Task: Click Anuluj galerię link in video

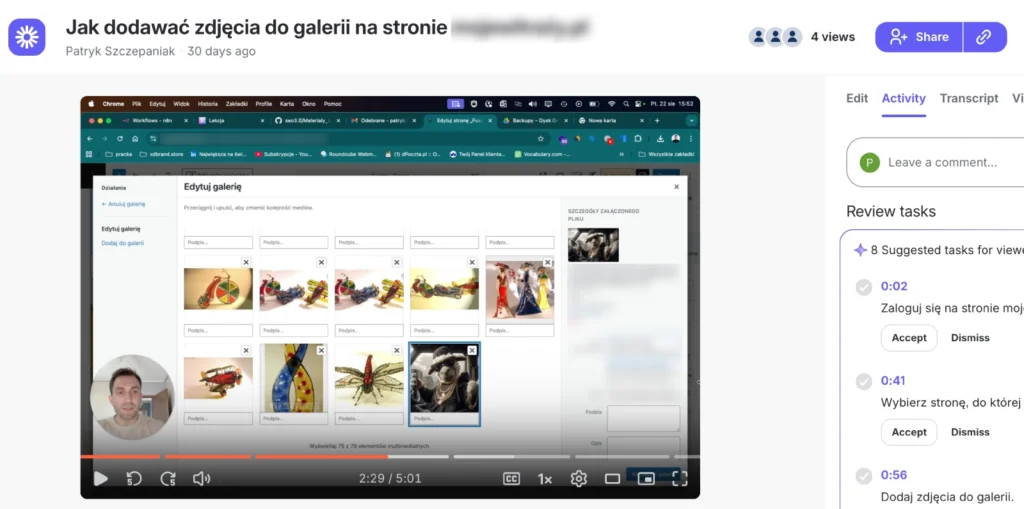Action: (x=123, y=204)
